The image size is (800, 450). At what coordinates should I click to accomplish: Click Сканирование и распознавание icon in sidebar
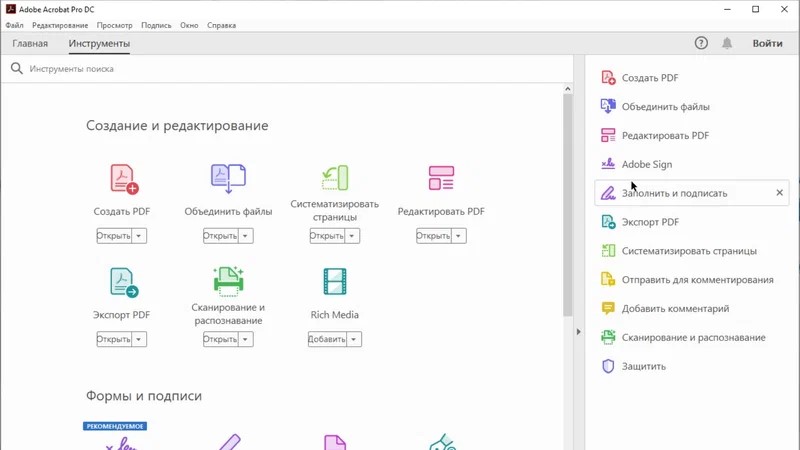(x=608, y=337)
